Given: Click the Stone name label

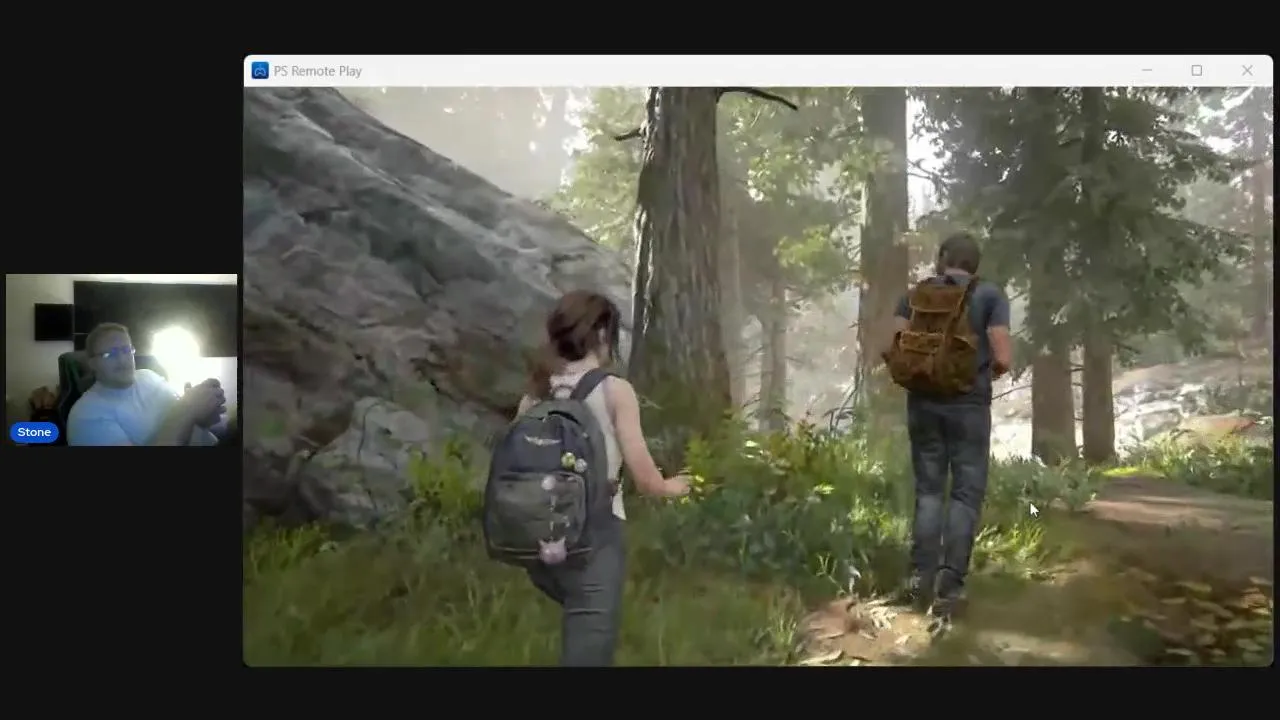Looking at the screenshot, I should coord(34,432).
